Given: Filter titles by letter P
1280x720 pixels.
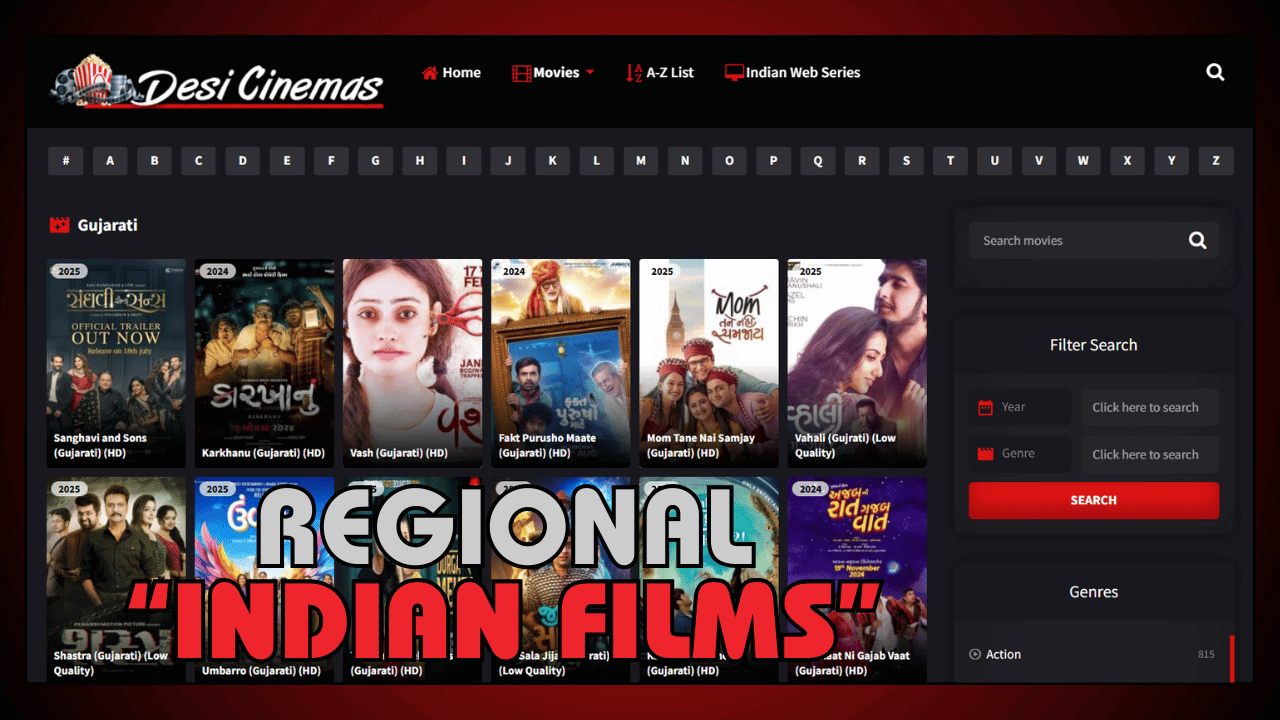Looking at the screenshot, I should click(773, 161).
